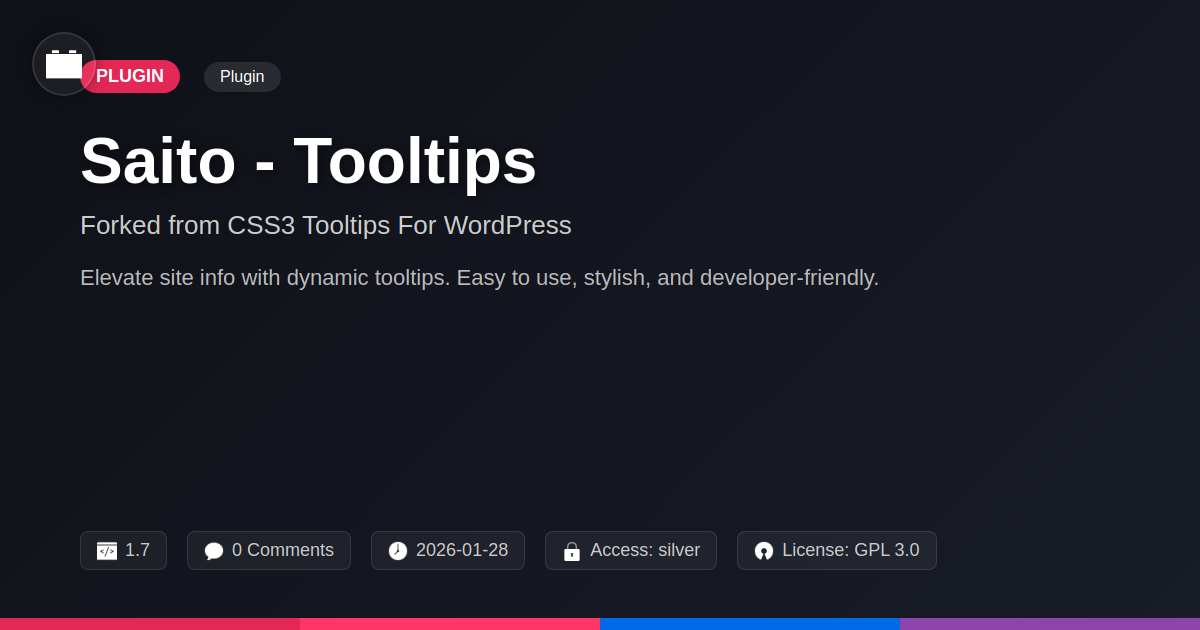1200x630 pixels.
Task: Select the 2026-01-28 date chip
Action: (448, 550)
